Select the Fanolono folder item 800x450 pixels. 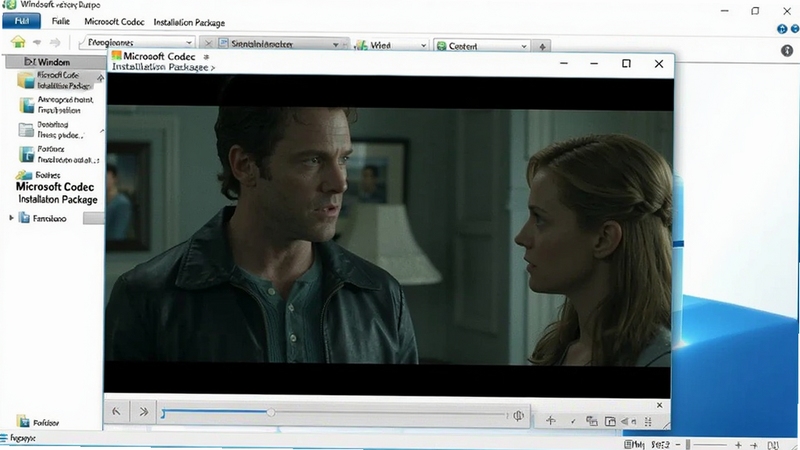click(x=43, y=218)
